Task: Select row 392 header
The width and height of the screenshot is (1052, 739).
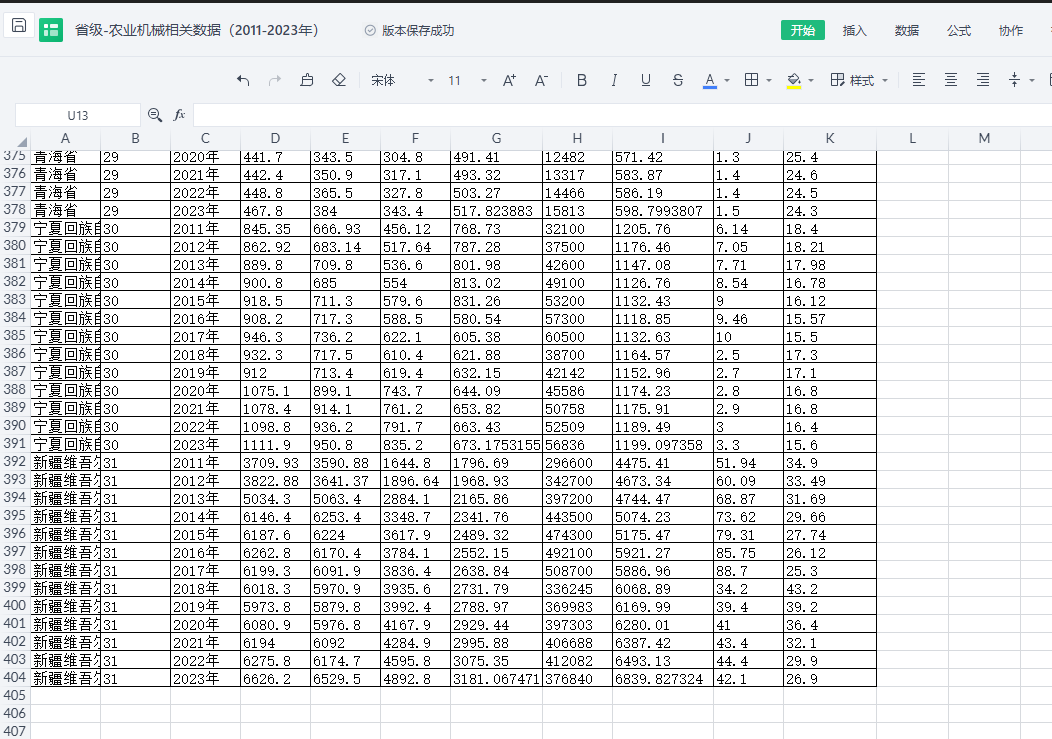Action: (x=15, y=461)
